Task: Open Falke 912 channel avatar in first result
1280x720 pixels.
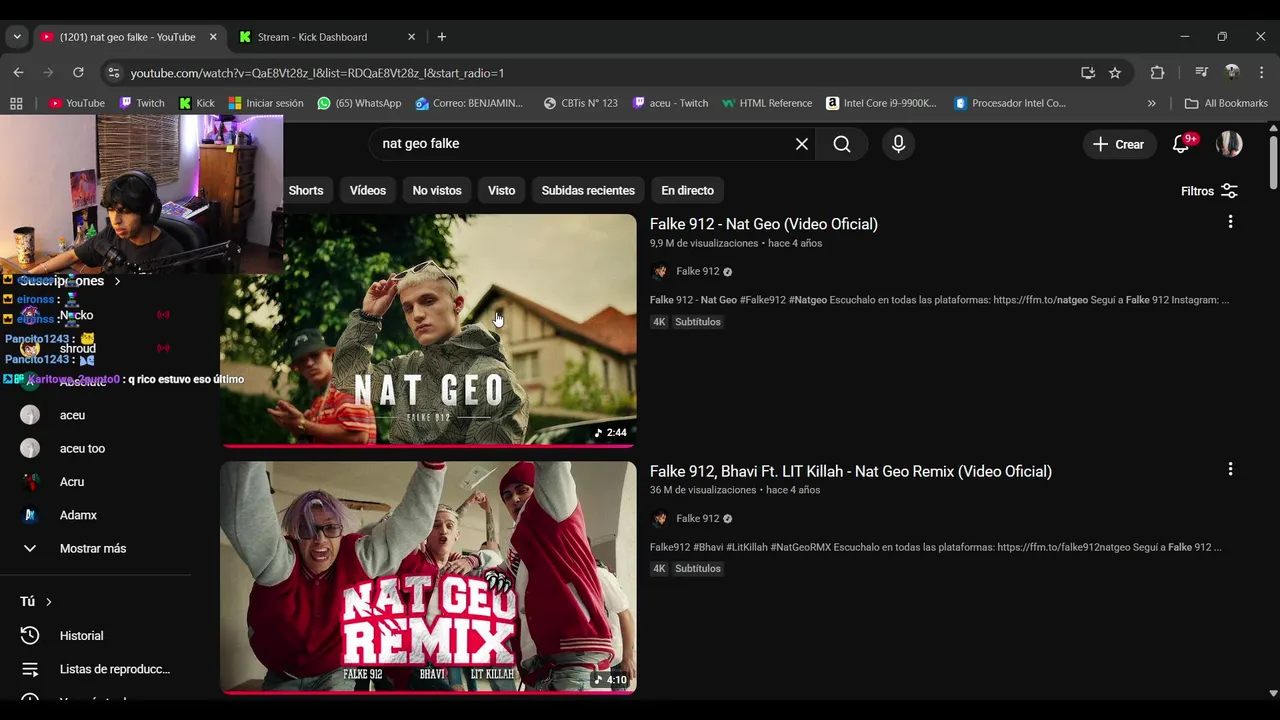Action: pyautogui.click(x=659, y=272)
